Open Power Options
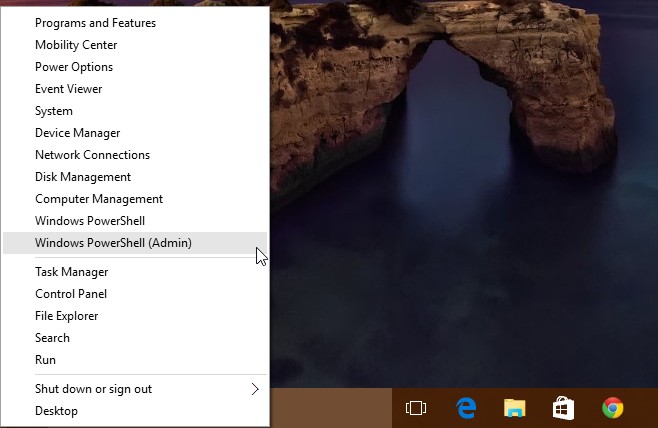The image size is (658, 428). (135, 67)
